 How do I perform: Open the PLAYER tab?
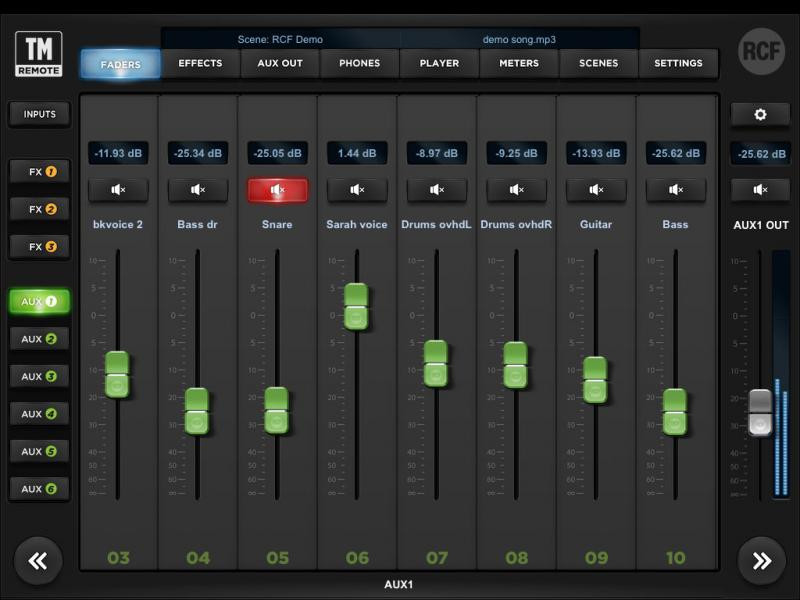[438, 63]
